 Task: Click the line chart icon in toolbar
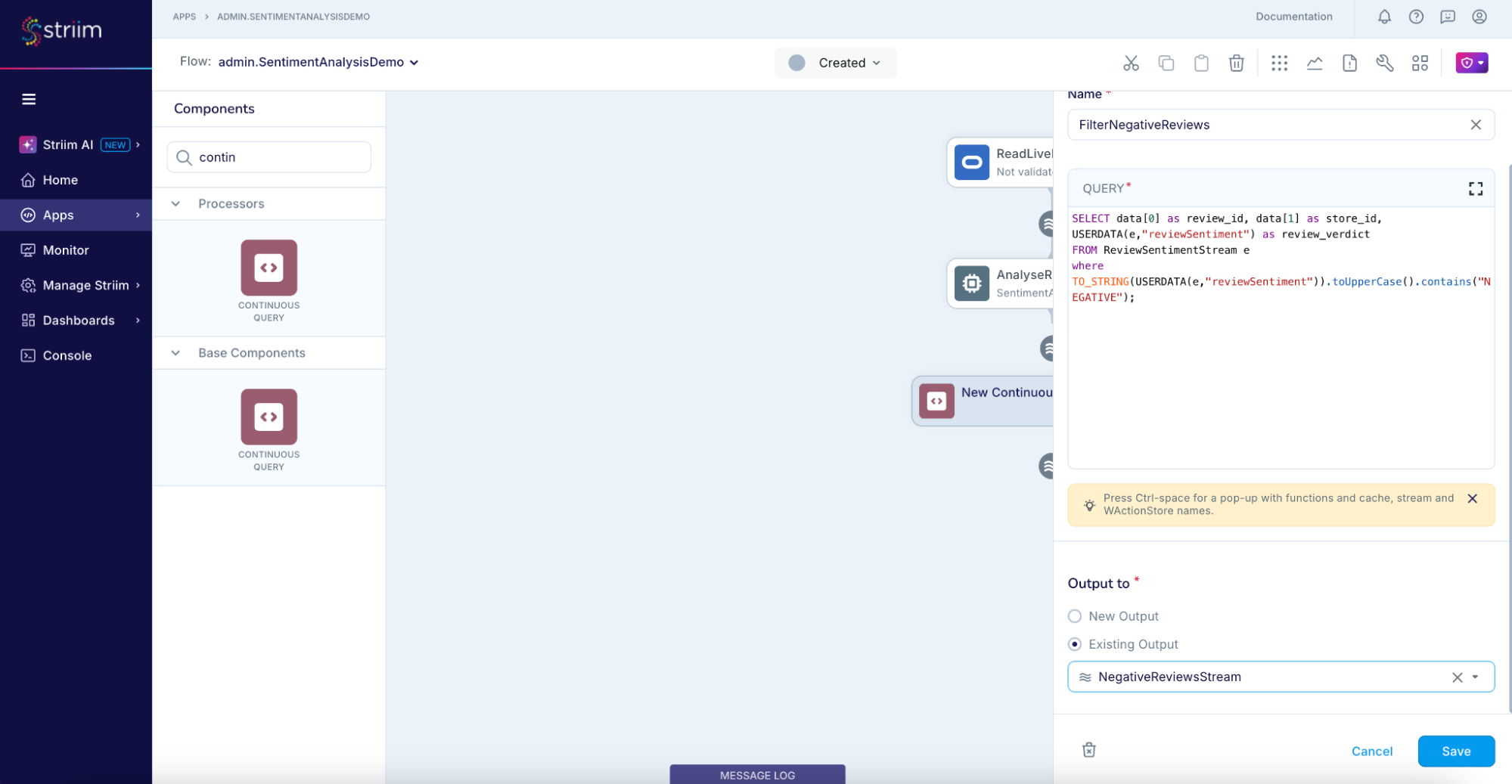[1315, 64]
